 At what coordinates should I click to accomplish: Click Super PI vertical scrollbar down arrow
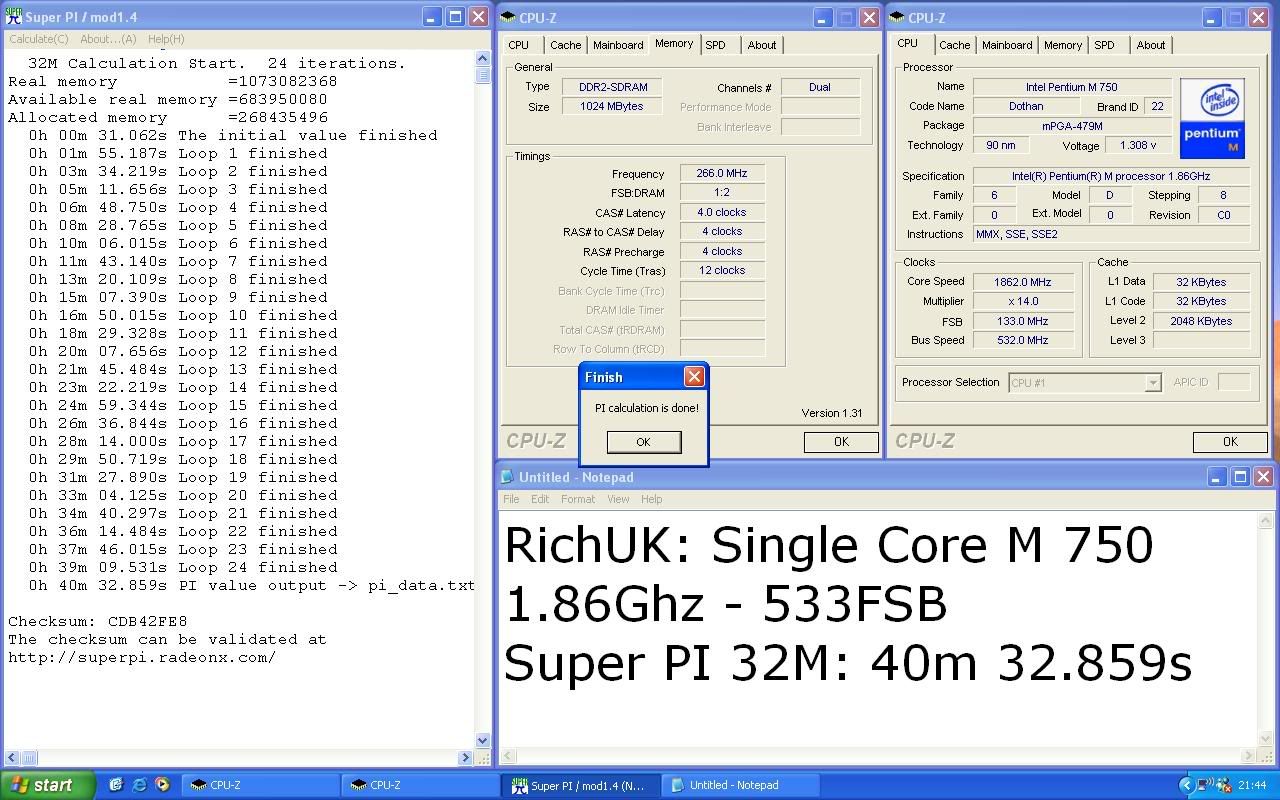coord(483,741)
